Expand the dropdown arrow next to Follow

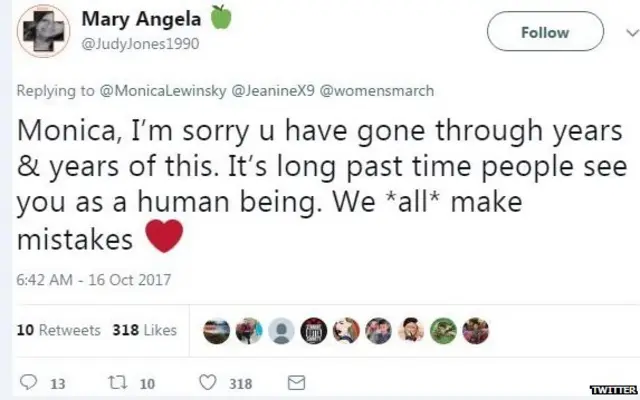pos(597,32)
